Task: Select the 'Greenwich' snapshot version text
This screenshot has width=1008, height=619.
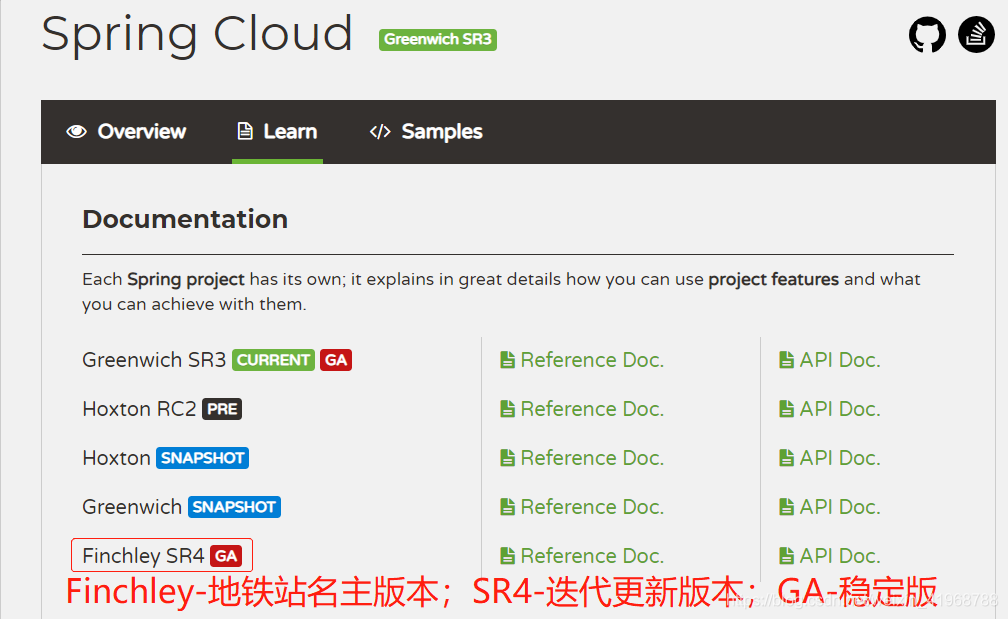Action: (x=132, y=507)
